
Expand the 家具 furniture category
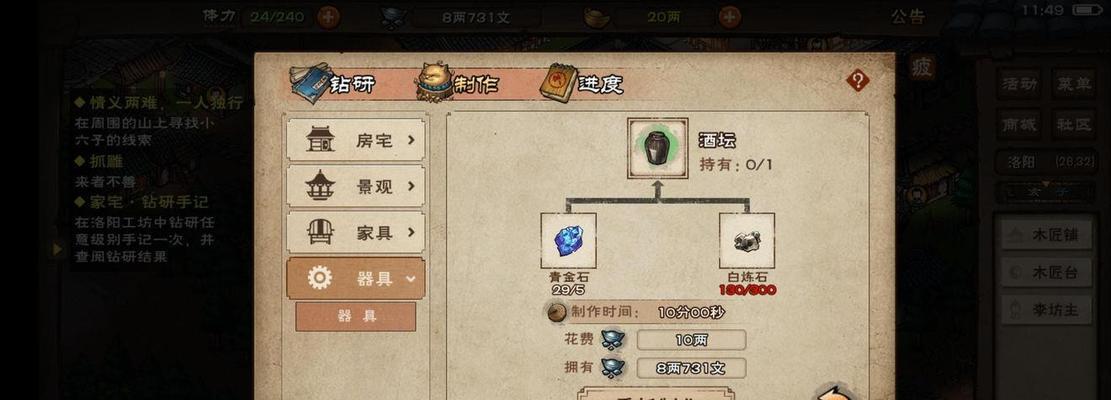point(356,232)
